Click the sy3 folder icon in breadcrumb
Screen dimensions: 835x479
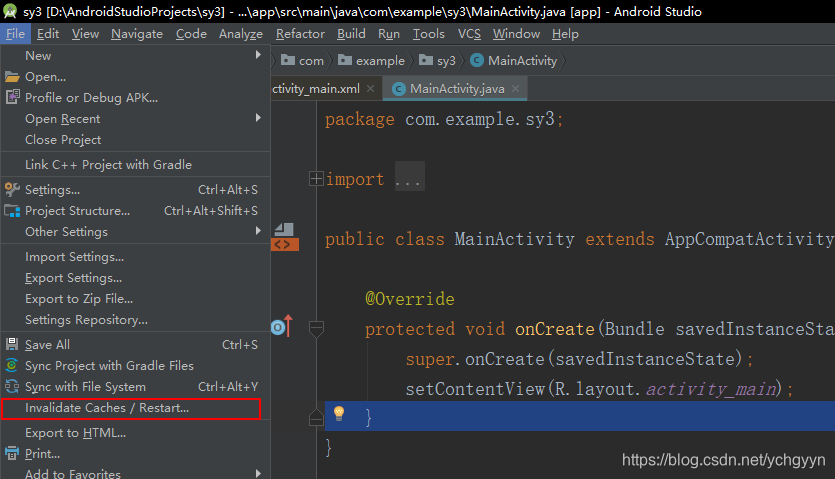point(426,60)
